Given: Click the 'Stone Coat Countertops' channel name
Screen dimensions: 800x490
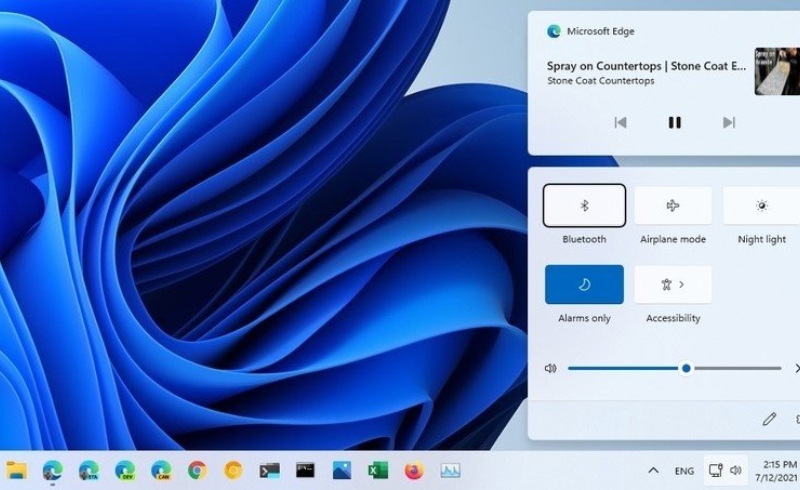Looking at the screenshot, I should [x=601, y=81].
